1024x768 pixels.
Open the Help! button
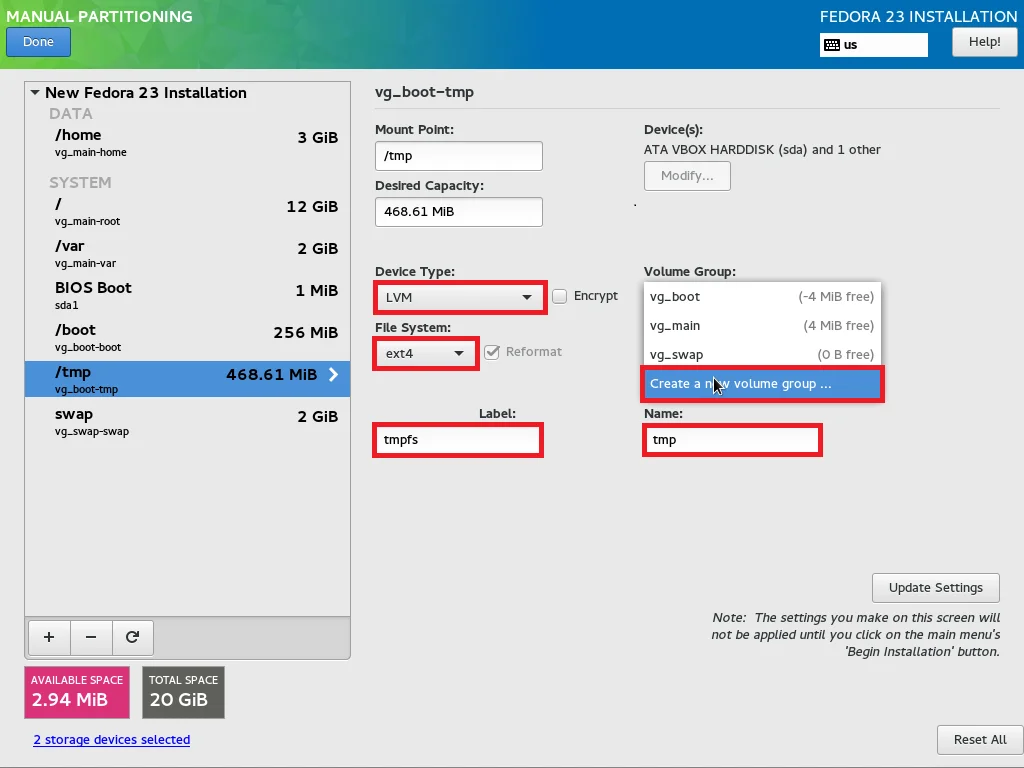(984, 42)
